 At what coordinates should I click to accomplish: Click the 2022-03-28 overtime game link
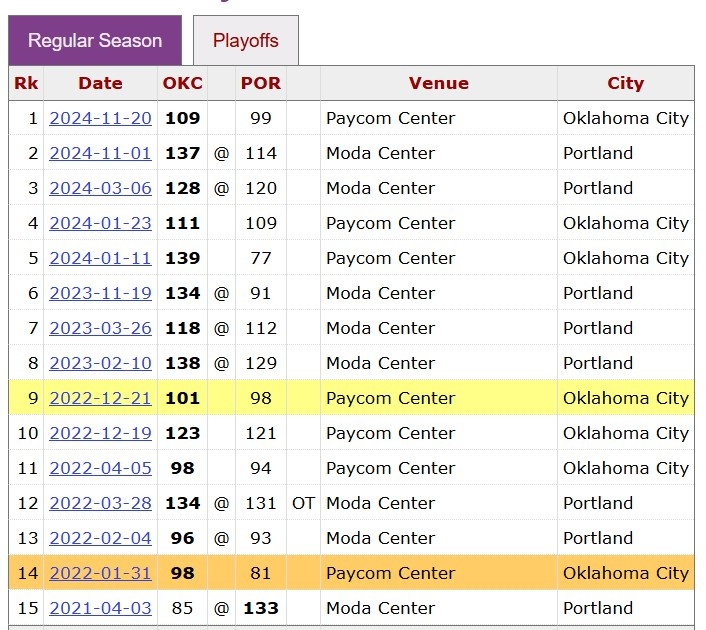100,503
